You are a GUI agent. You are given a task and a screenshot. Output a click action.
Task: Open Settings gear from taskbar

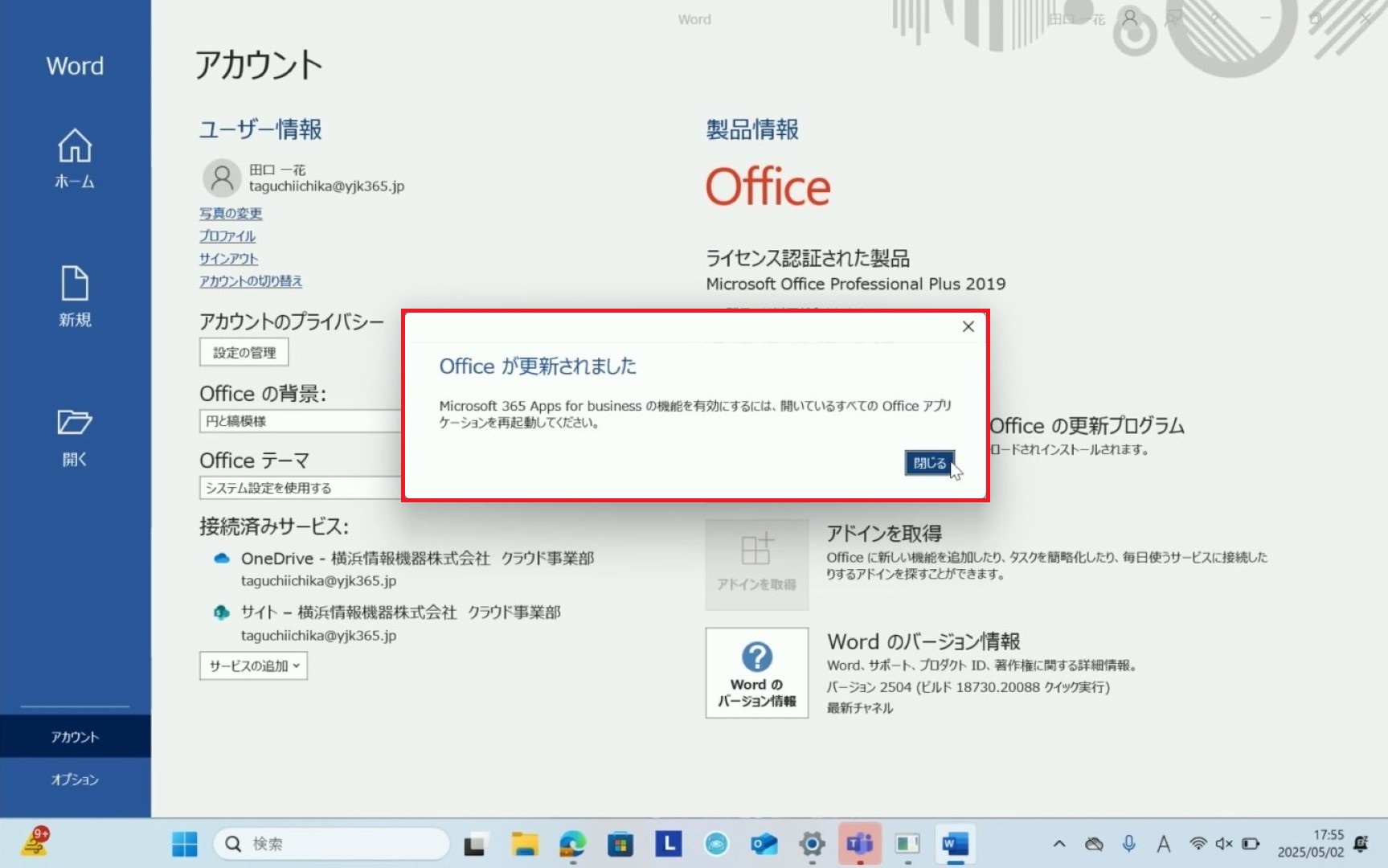(812, 844)
